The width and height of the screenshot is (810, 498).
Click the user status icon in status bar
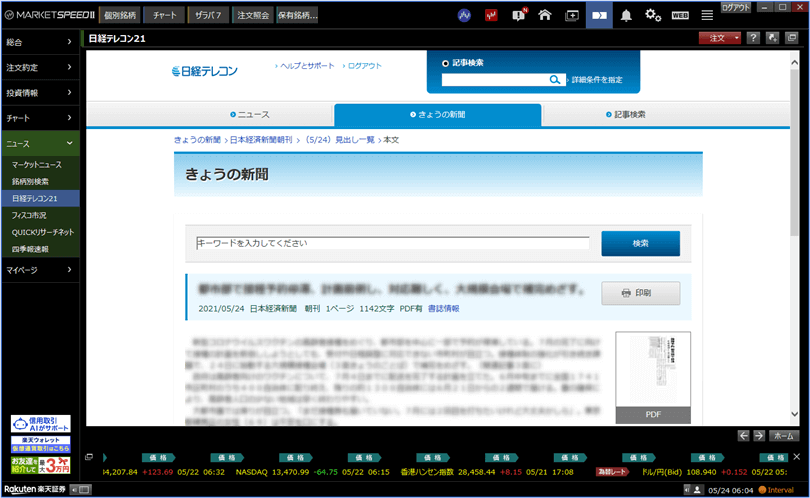point(697,489)
